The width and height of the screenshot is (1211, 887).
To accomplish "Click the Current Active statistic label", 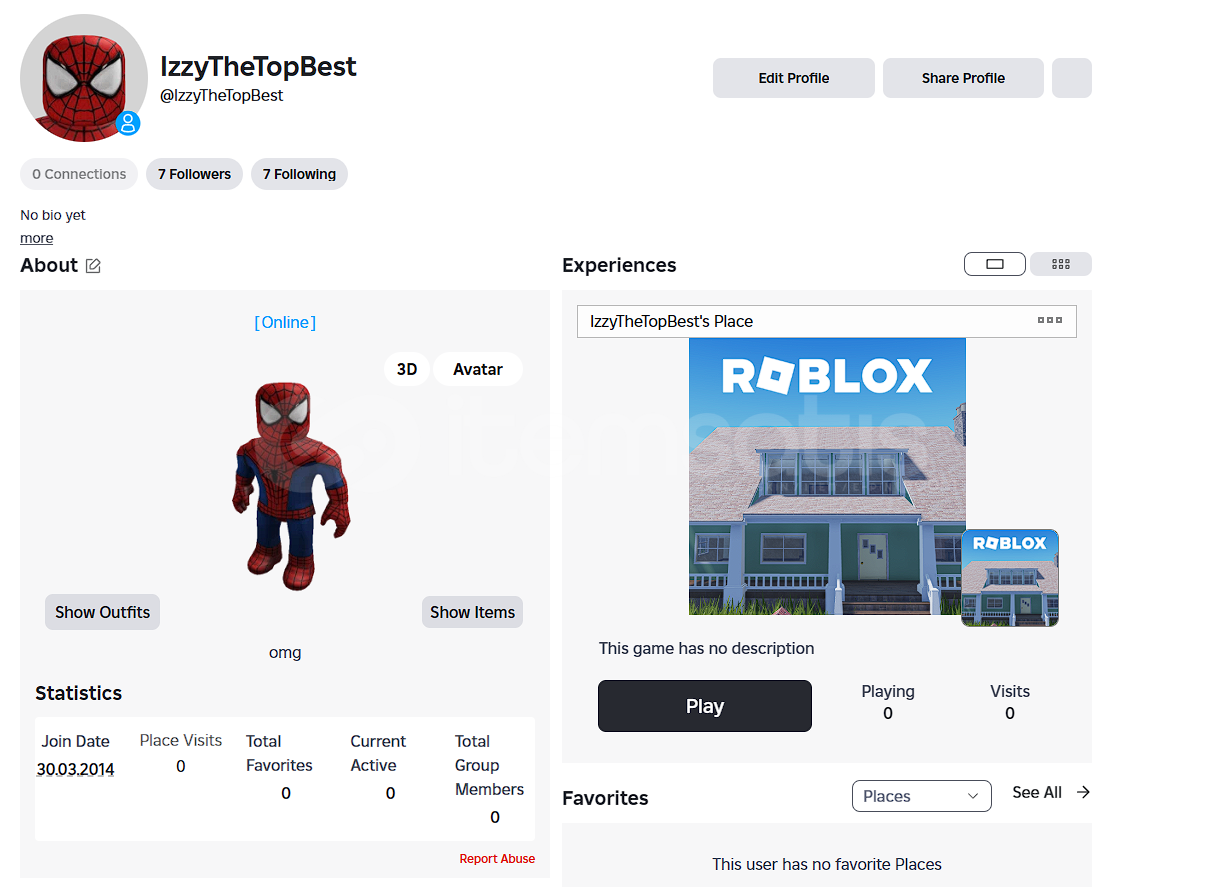I will [378, 753].
